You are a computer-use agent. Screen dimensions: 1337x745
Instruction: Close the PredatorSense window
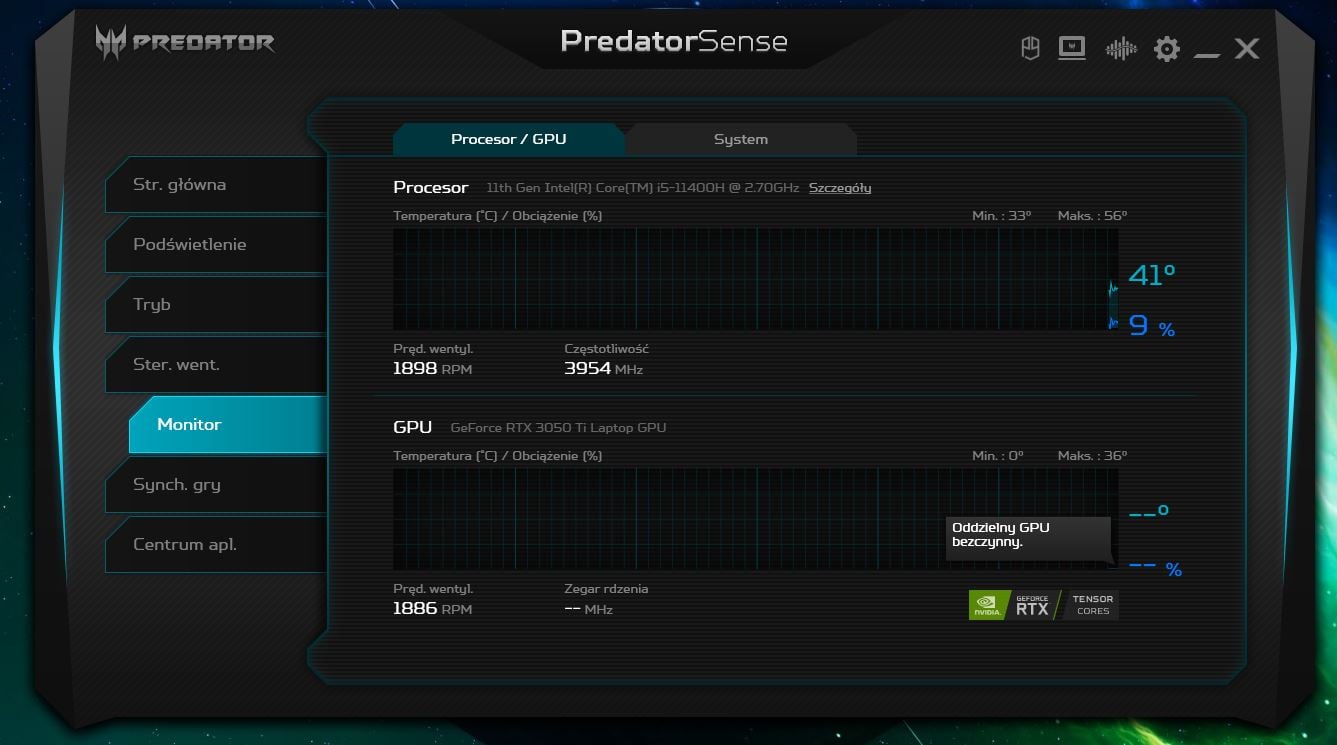point(1246,48)
